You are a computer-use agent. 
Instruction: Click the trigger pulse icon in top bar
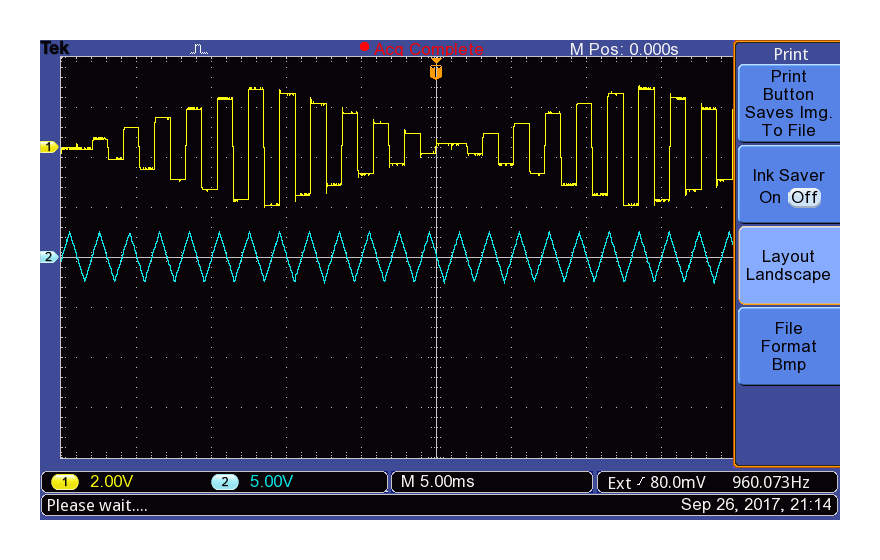coord(200,48)
